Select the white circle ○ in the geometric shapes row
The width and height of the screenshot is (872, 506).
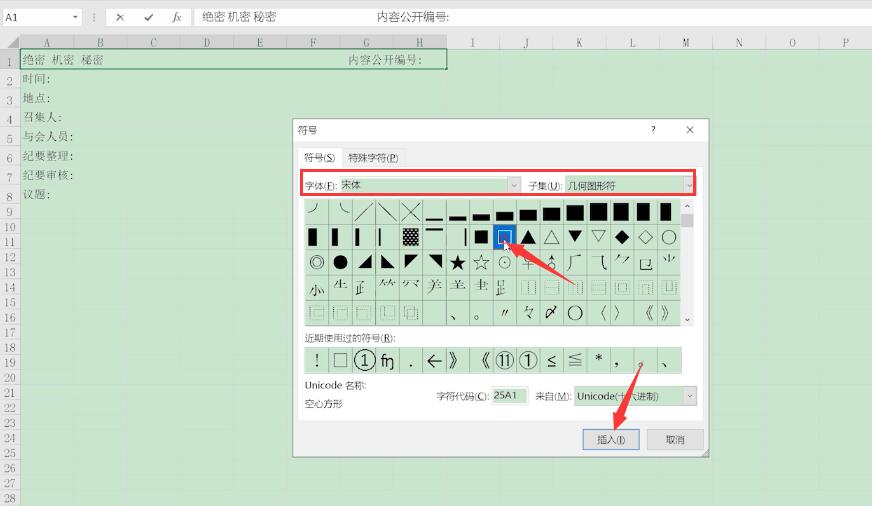pos(668,237)
